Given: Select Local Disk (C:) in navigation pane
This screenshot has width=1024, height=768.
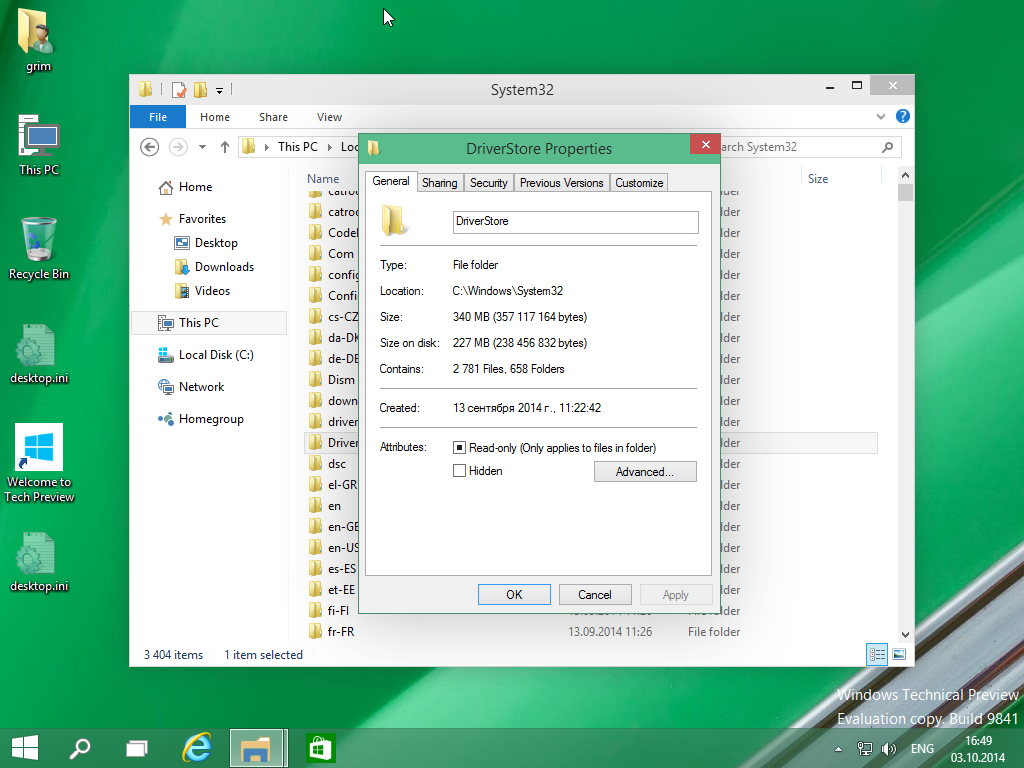Looking at the screenshot, I should click(215, 355).
